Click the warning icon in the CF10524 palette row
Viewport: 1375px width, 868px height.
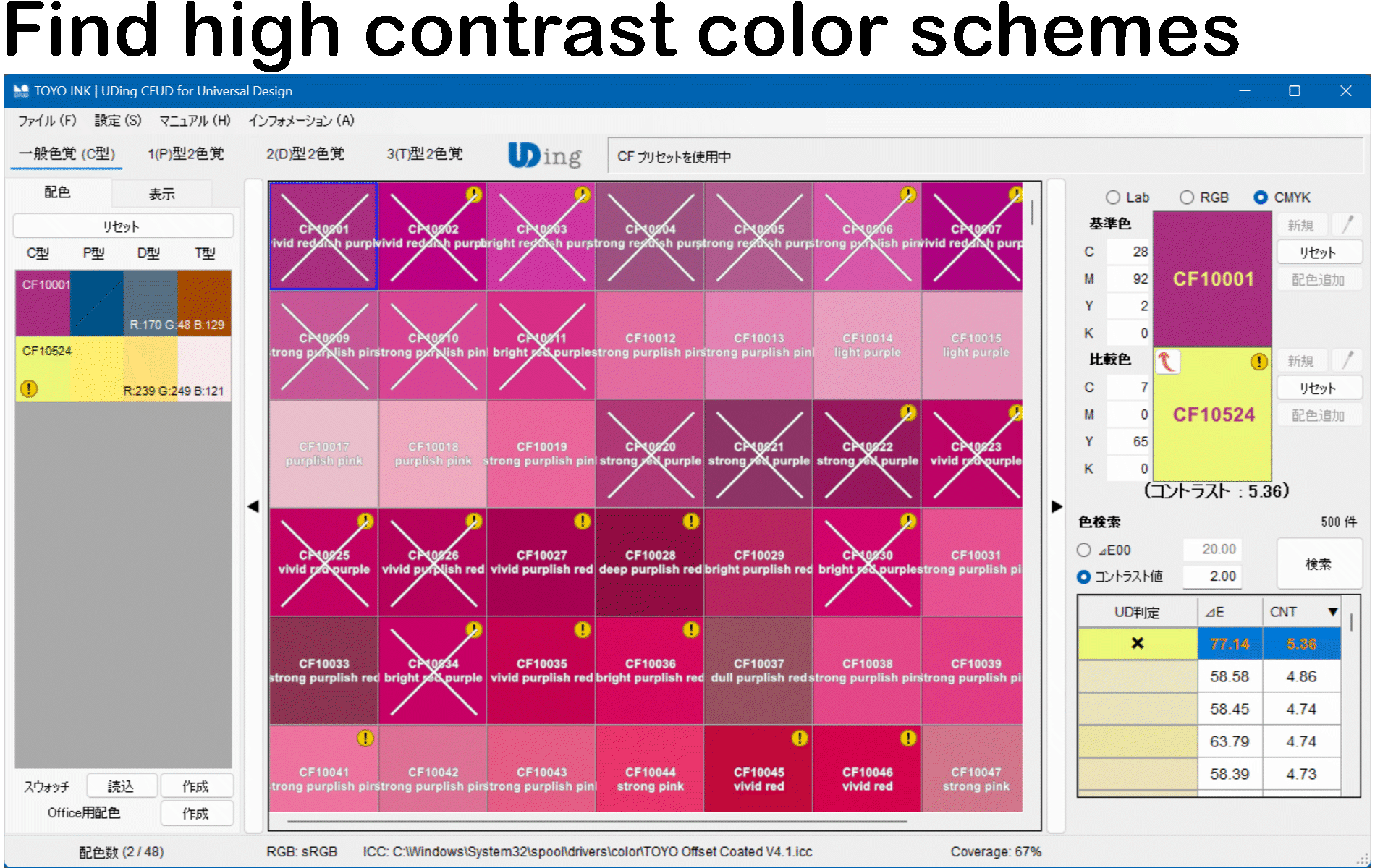coord(29,389)
